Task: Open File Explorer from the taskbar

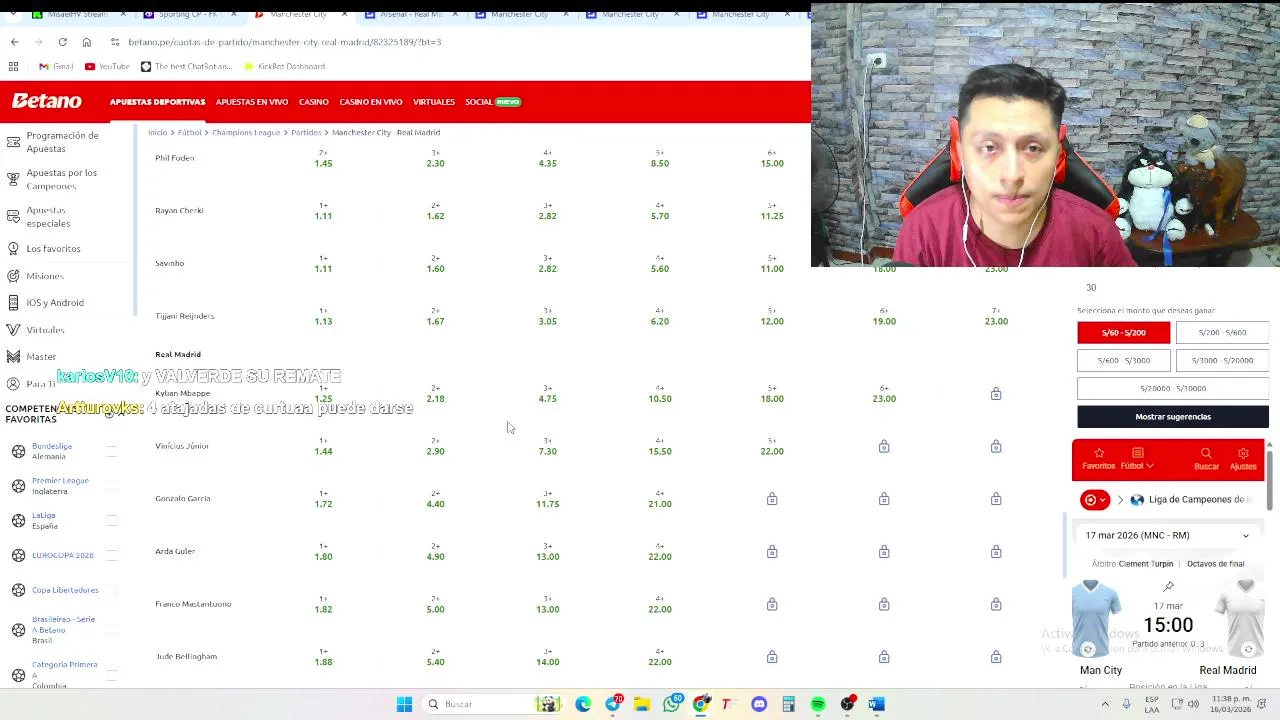Action: (x=642, y=704)
